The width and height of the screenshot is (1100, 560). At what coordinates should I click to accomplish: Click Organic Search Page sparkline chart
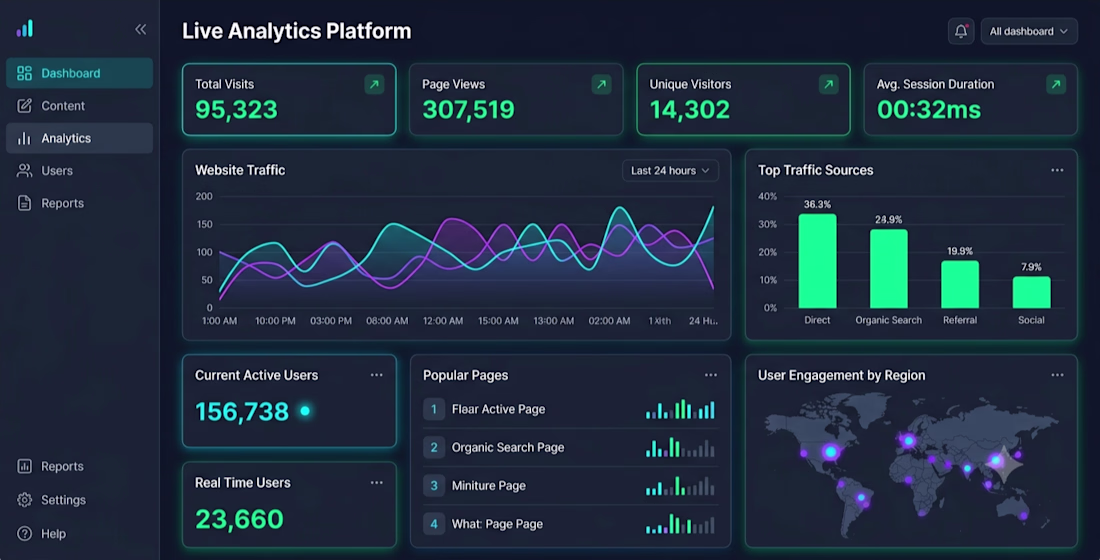pos(680,447)
